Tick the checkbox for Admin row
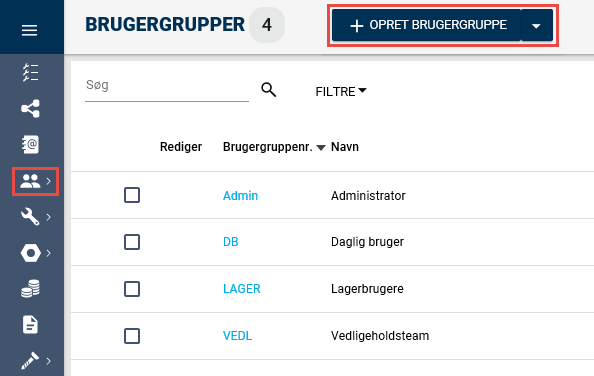This screenshot has width=594, height=376. point(132,195)
